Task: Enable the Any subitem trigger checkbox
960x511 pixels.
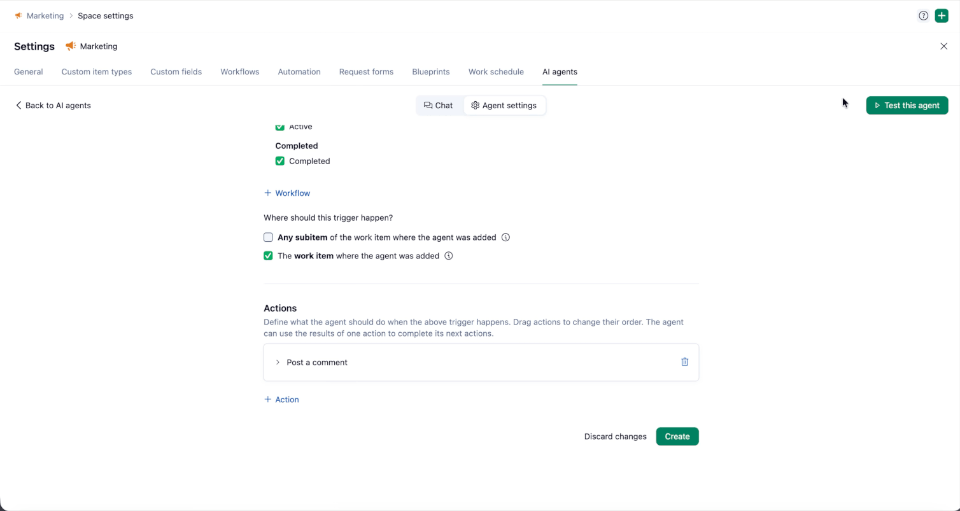Action: click(x=268, y=237)
